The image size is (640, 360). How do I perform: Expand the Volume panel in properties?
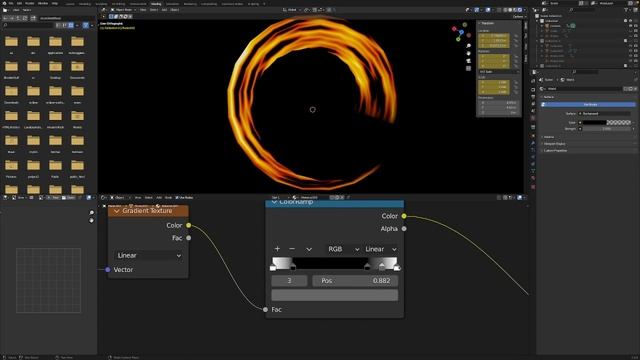(549, 137)
